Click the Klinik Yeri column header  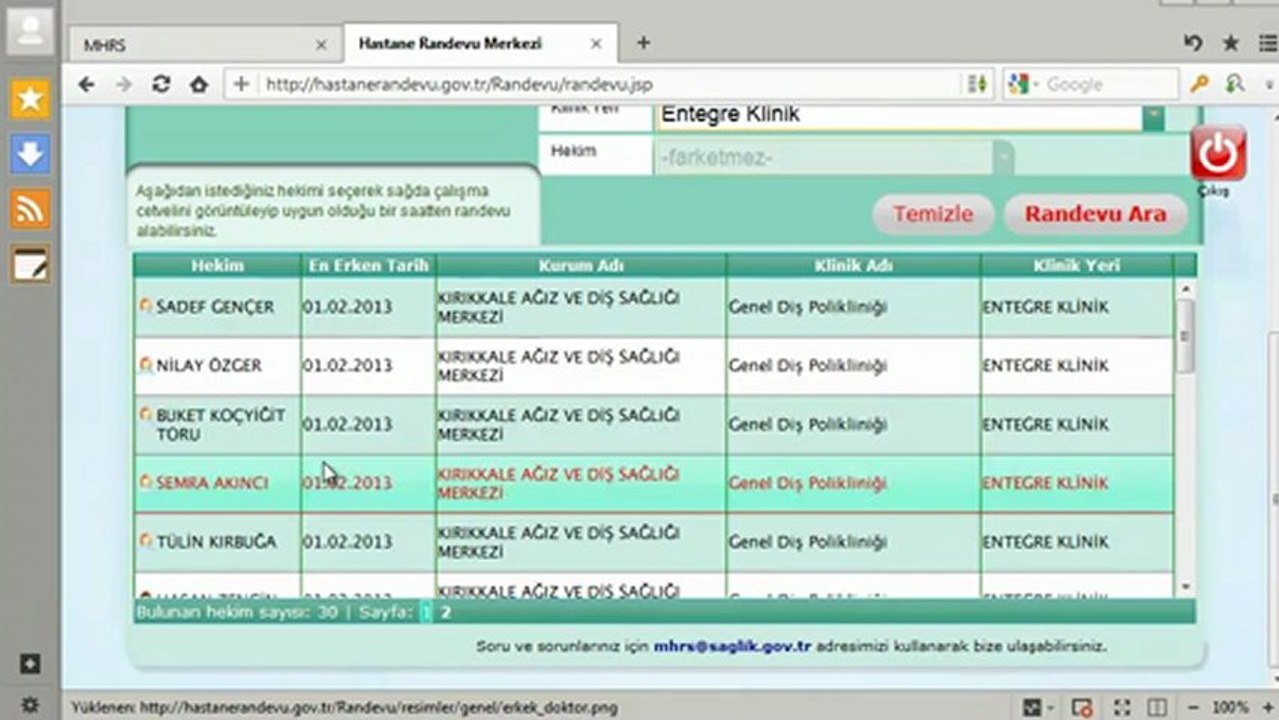point(1076,265)
